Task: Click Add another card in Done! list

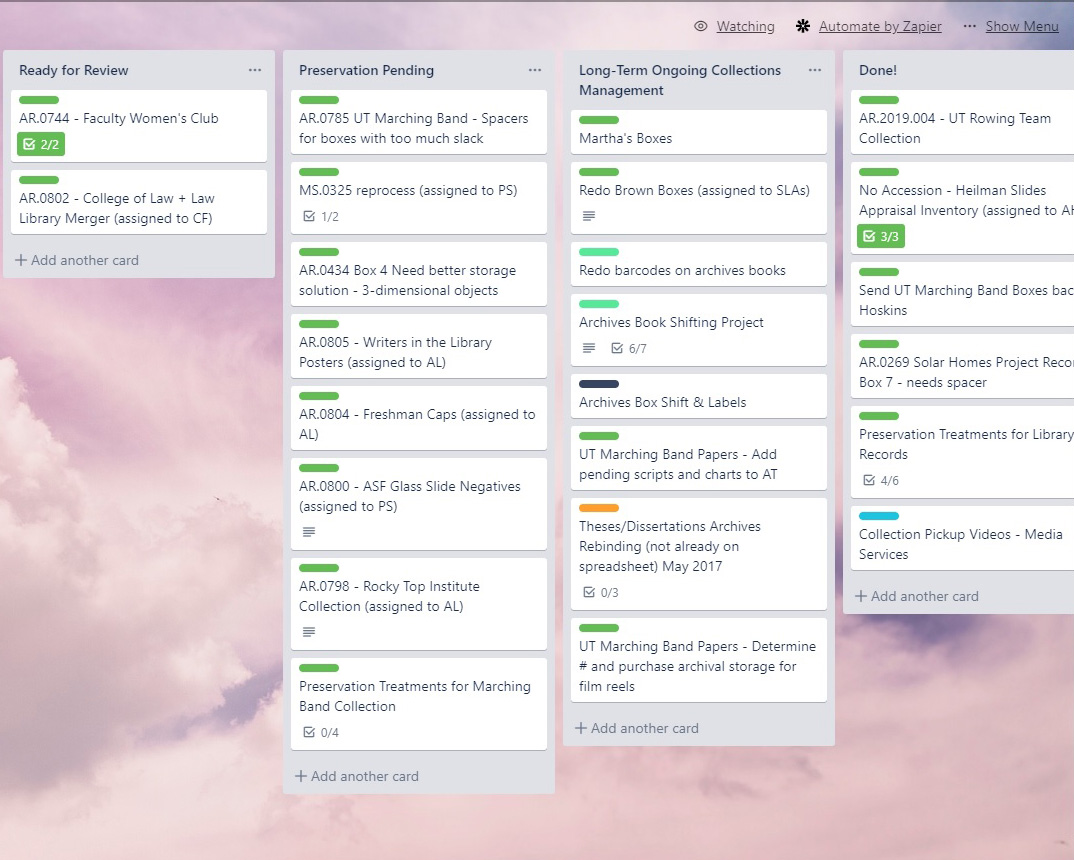Action: (x=915, y=596)
